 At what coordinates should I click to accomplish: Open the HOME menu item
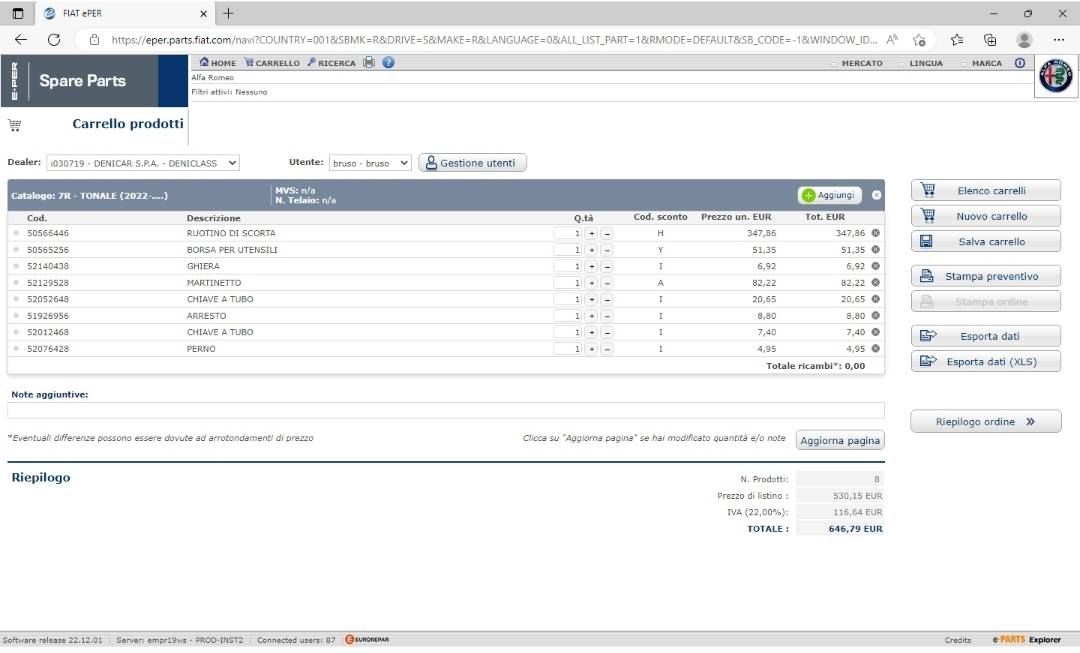[x=218, y=63]
